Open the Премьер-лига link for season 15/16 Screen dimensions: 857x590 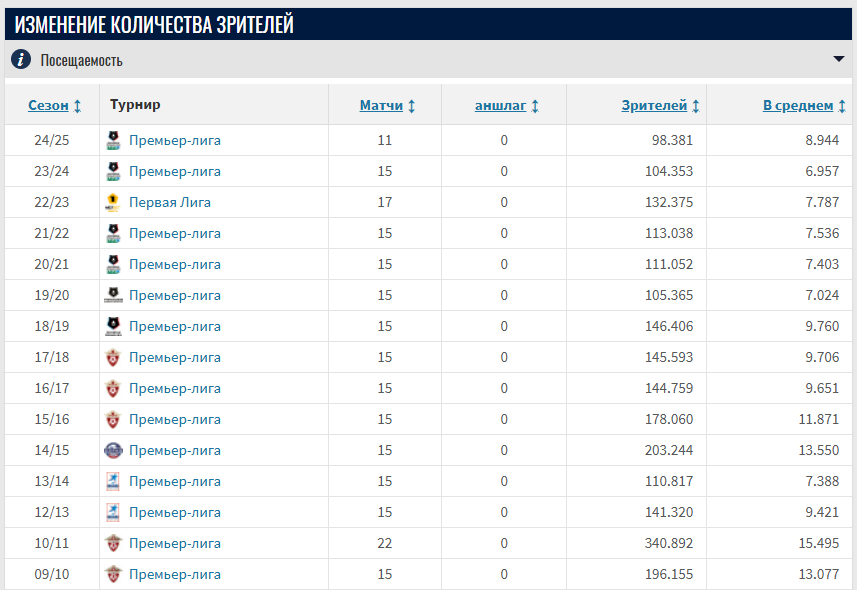tap(175, 419)
